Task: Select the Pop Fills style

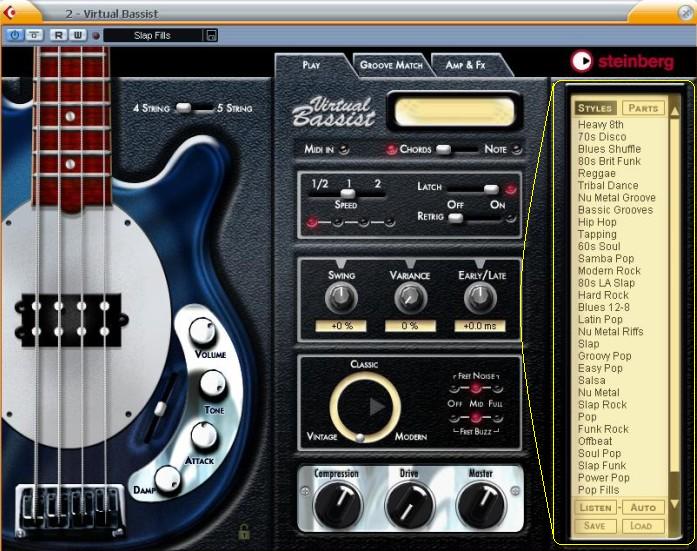Action: click(x=598, y=490)
